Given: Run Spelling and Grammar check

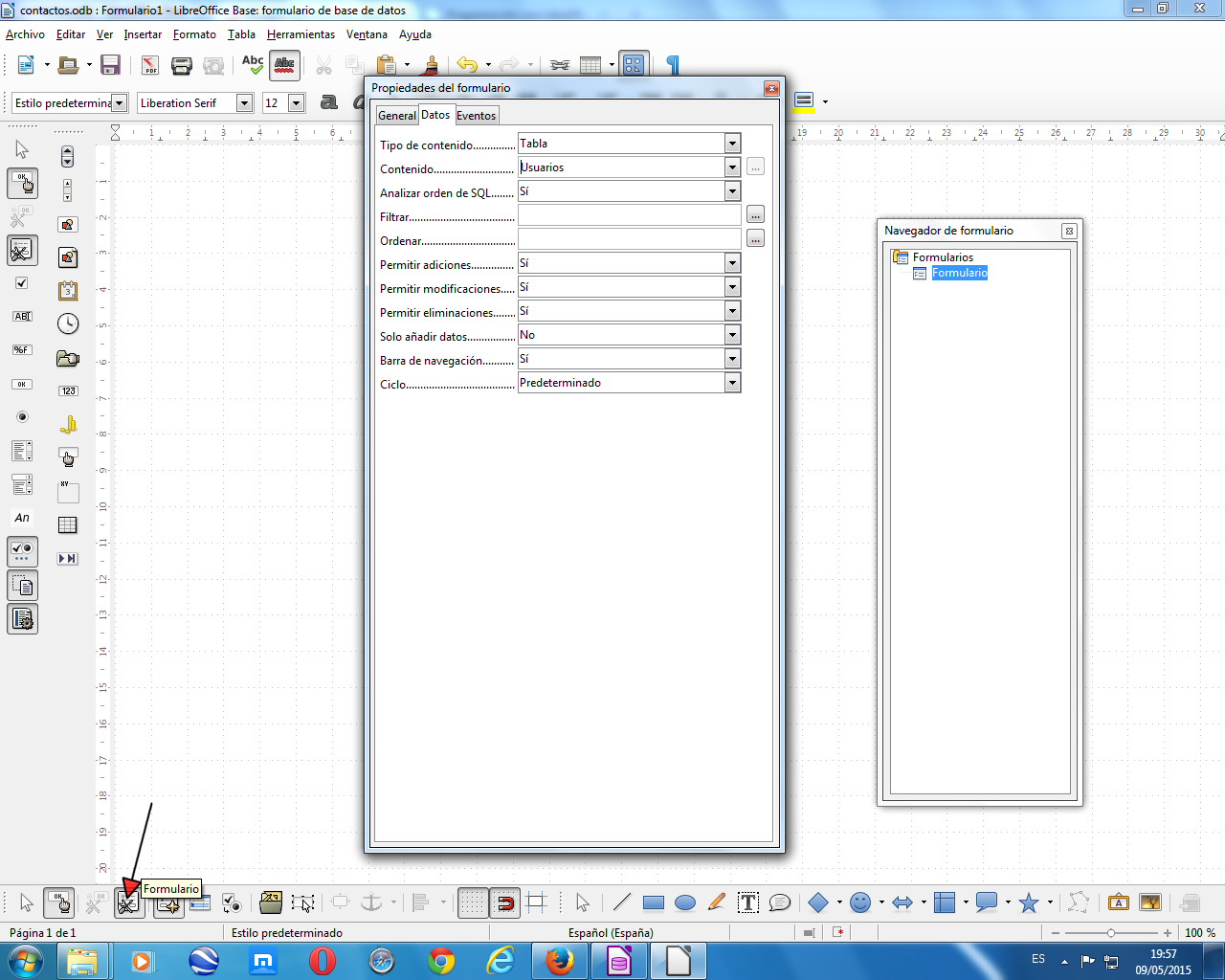Looking at the screenshot, I should point(253,65).
